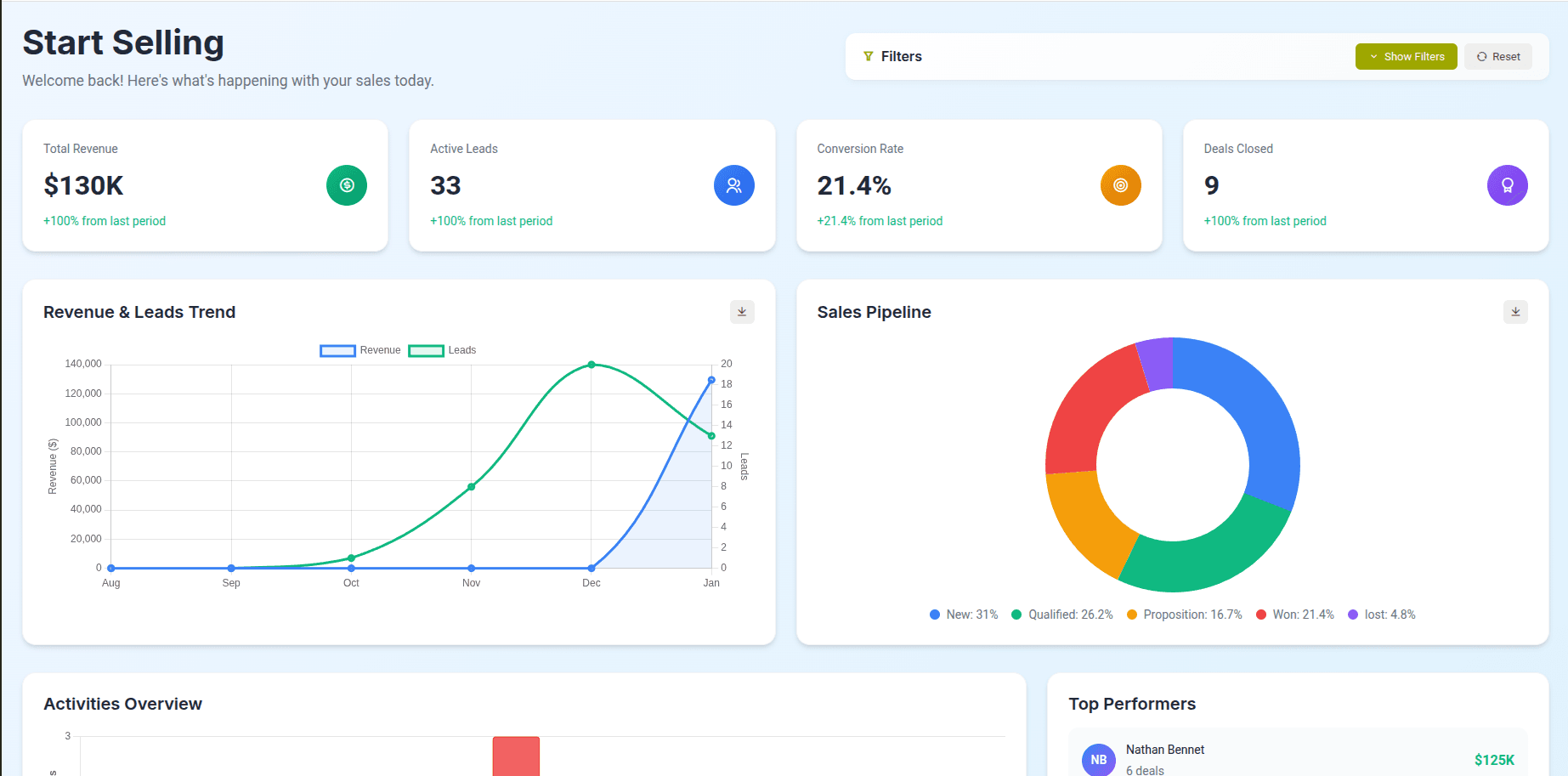1568x776 pixels.
Task: Click the funnel icon next to Filters
Action: (868, 56)
